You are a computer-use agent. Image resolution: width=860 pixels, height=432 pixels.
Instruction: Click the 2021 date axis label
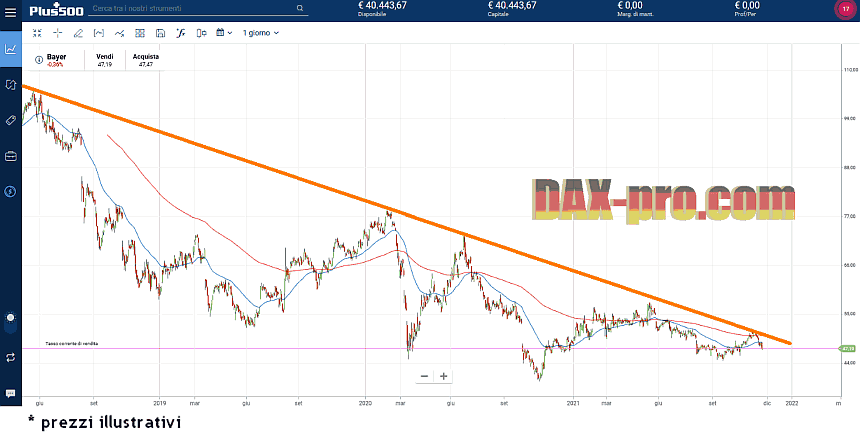point(573,403)
